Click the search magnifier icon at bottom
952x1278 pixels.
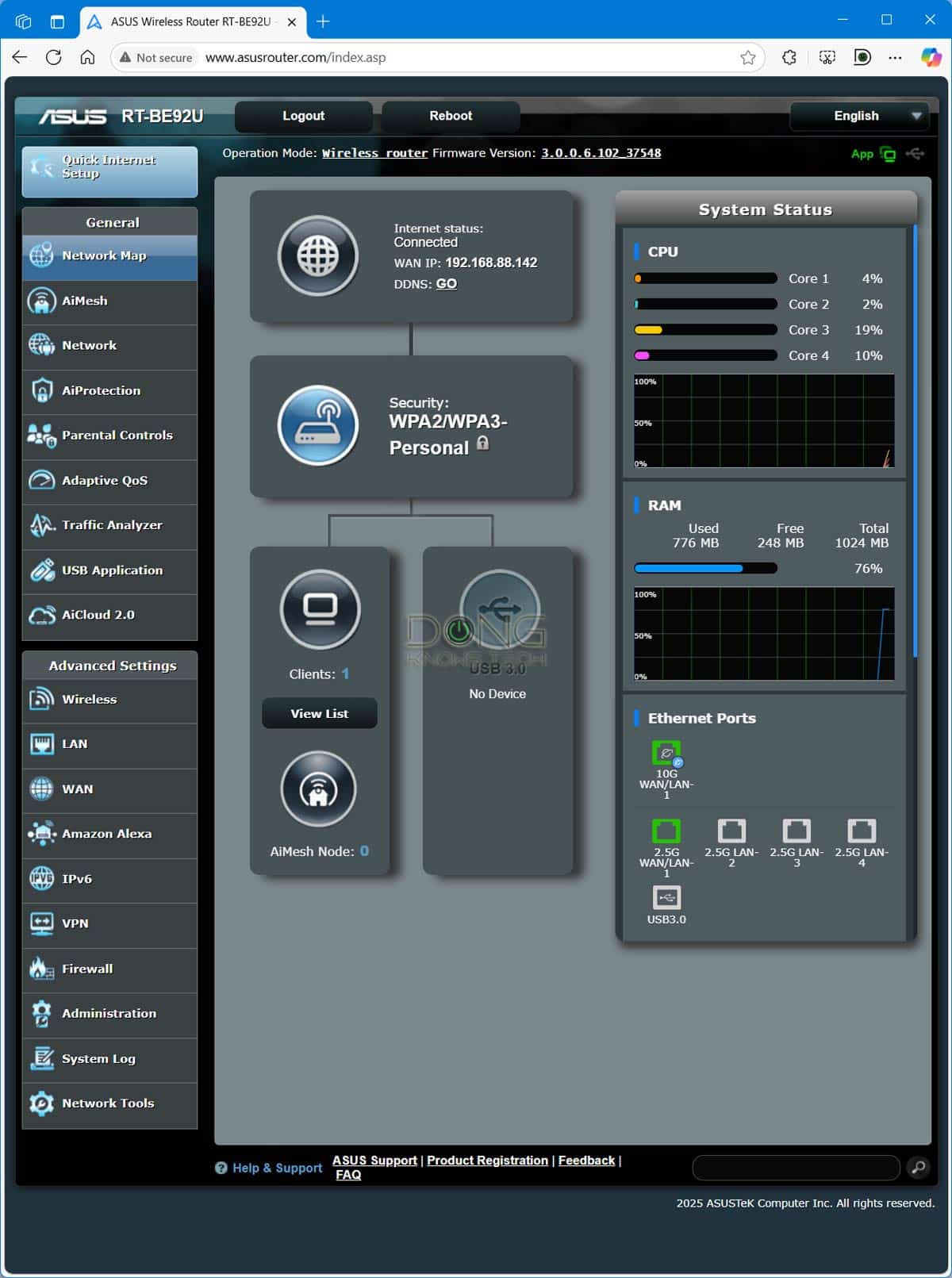pos(918,1167)
